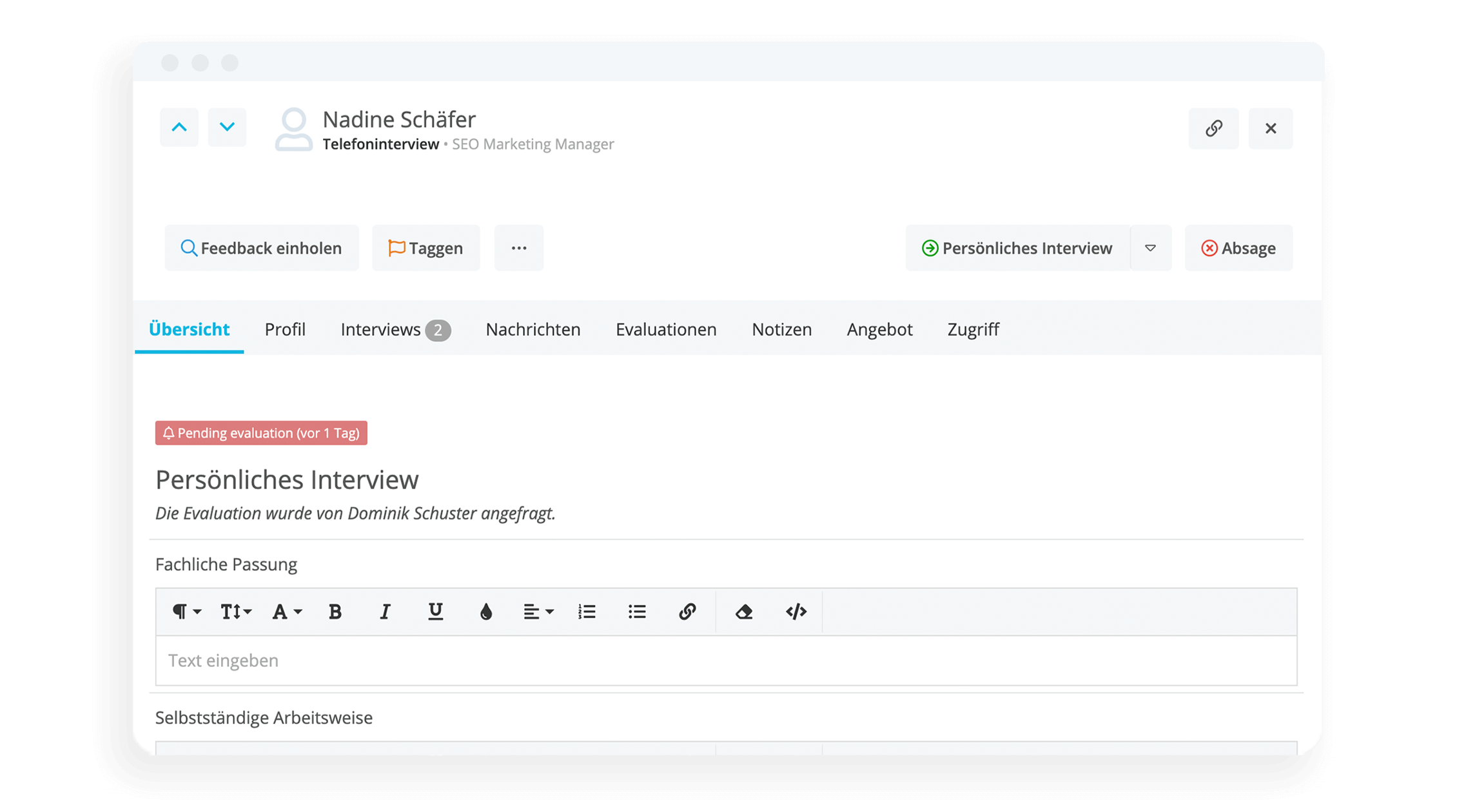This screenshot has width=1457, height=812.
Task: Expand stage dropdown next to Persönliches Interview
Action: 1151,248
